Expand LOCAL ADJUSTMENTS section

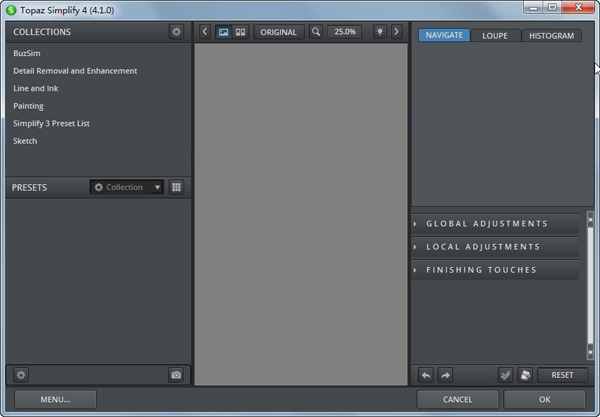point(495,247)
